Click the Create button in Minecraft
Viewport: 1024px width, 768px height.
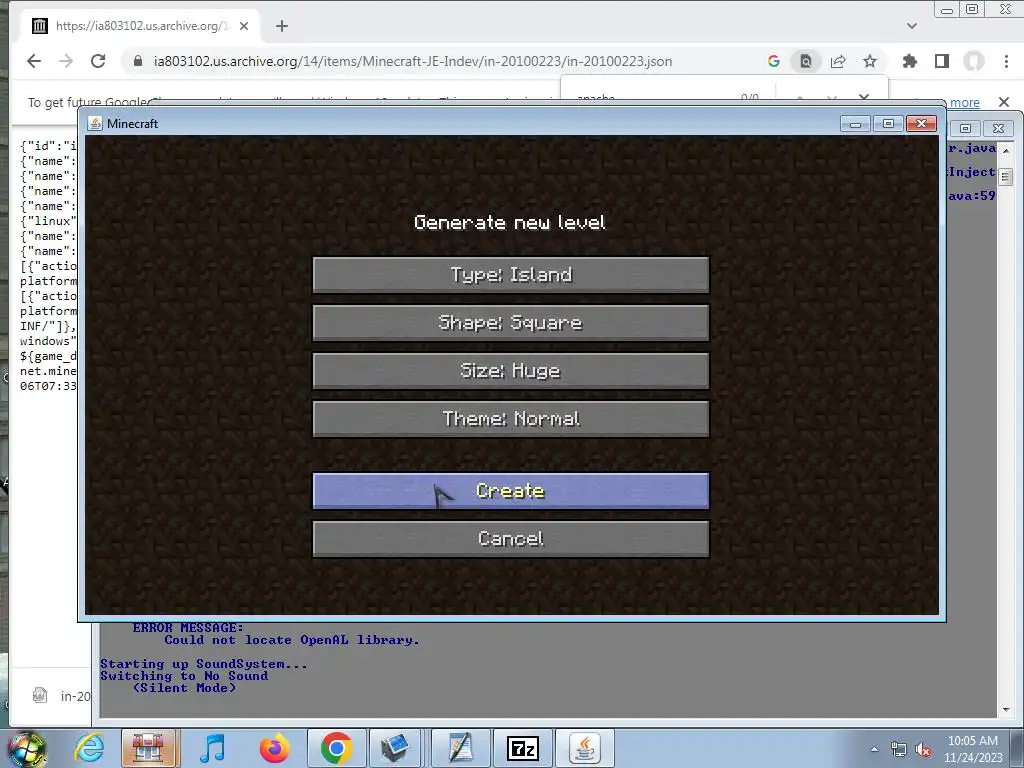point(511,491)
